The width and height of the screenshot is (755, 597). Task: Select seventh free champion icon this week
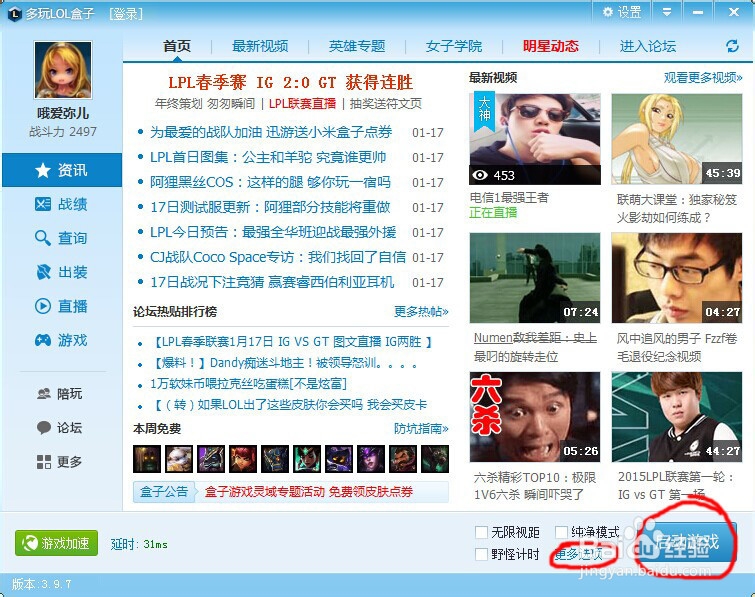[339, 459]
